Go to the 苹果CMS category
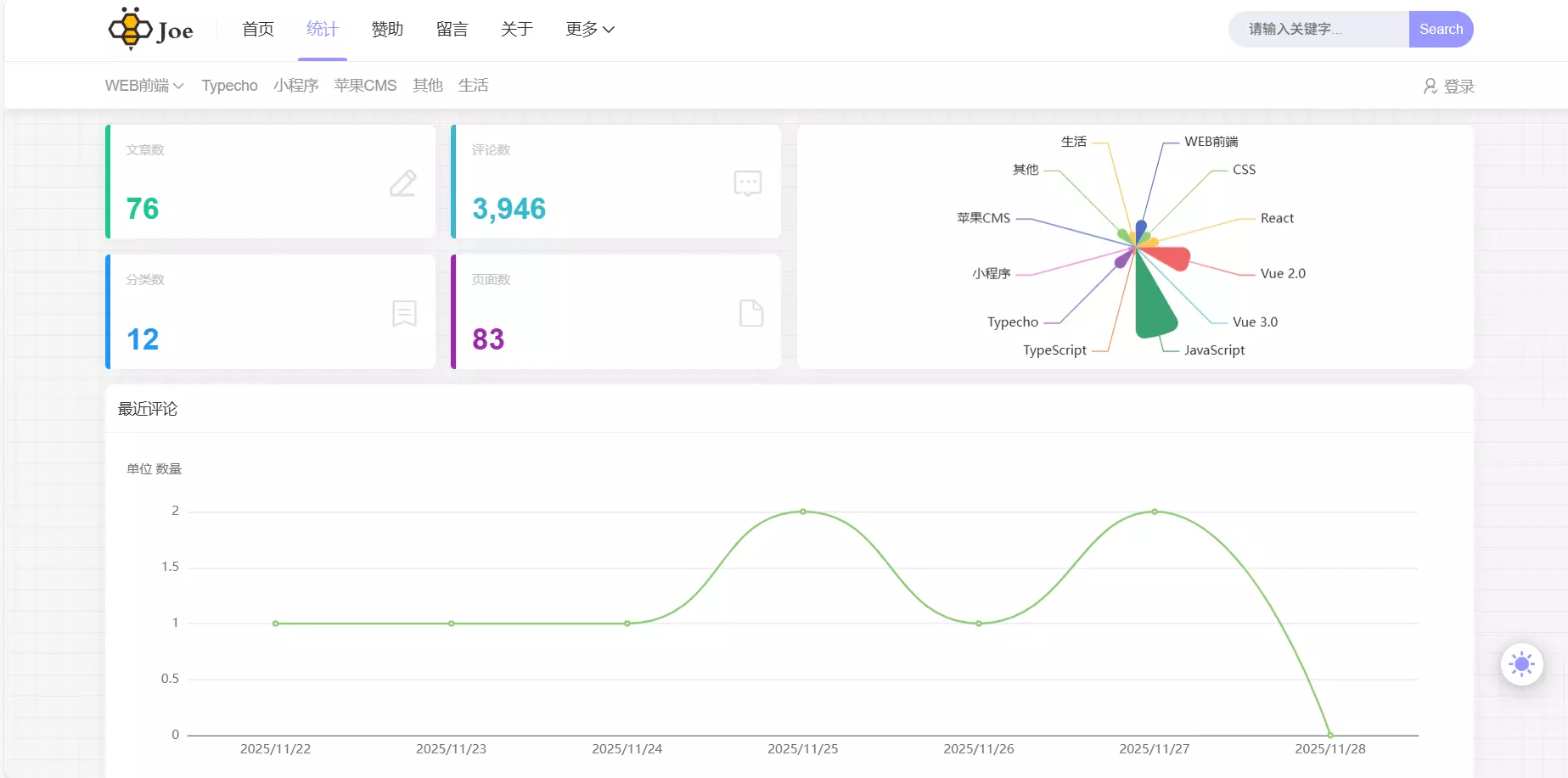Image resolution: width=1568 pixels, height=778 pixels. coord(365,86)
